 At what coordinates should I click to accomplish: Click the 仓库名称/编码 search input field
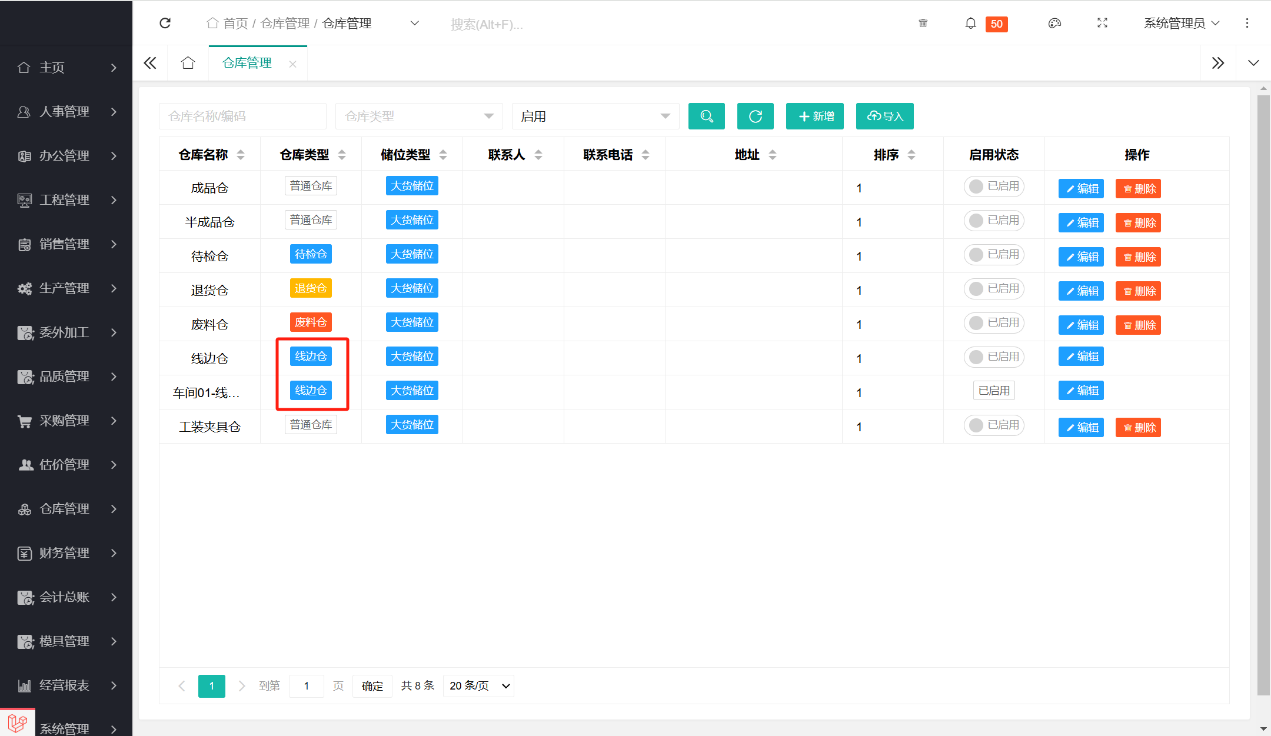[242, 116]
